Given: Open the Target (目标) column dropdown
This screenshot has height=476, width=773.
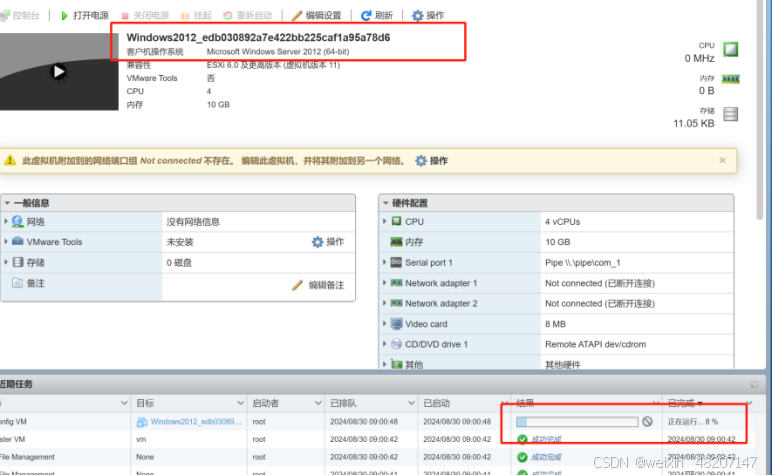Looking at the screenshot, I should [240, 403].
